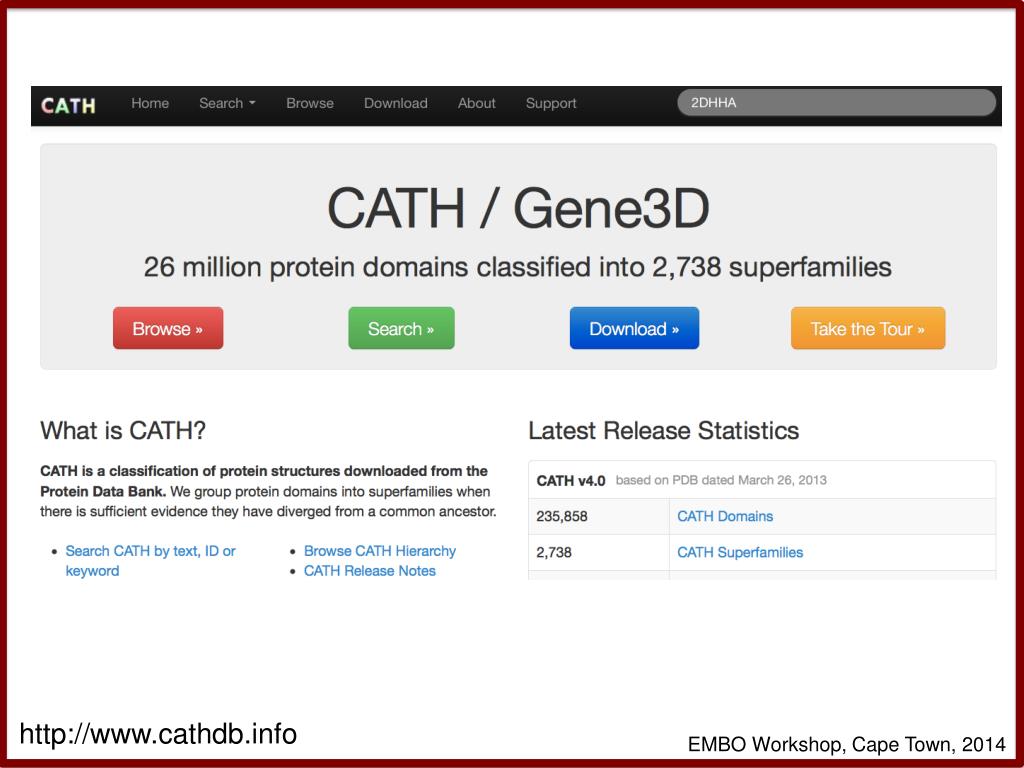Open the CATH Domains statistics link
Screen dimensions: 1024x768
(725, 516)
